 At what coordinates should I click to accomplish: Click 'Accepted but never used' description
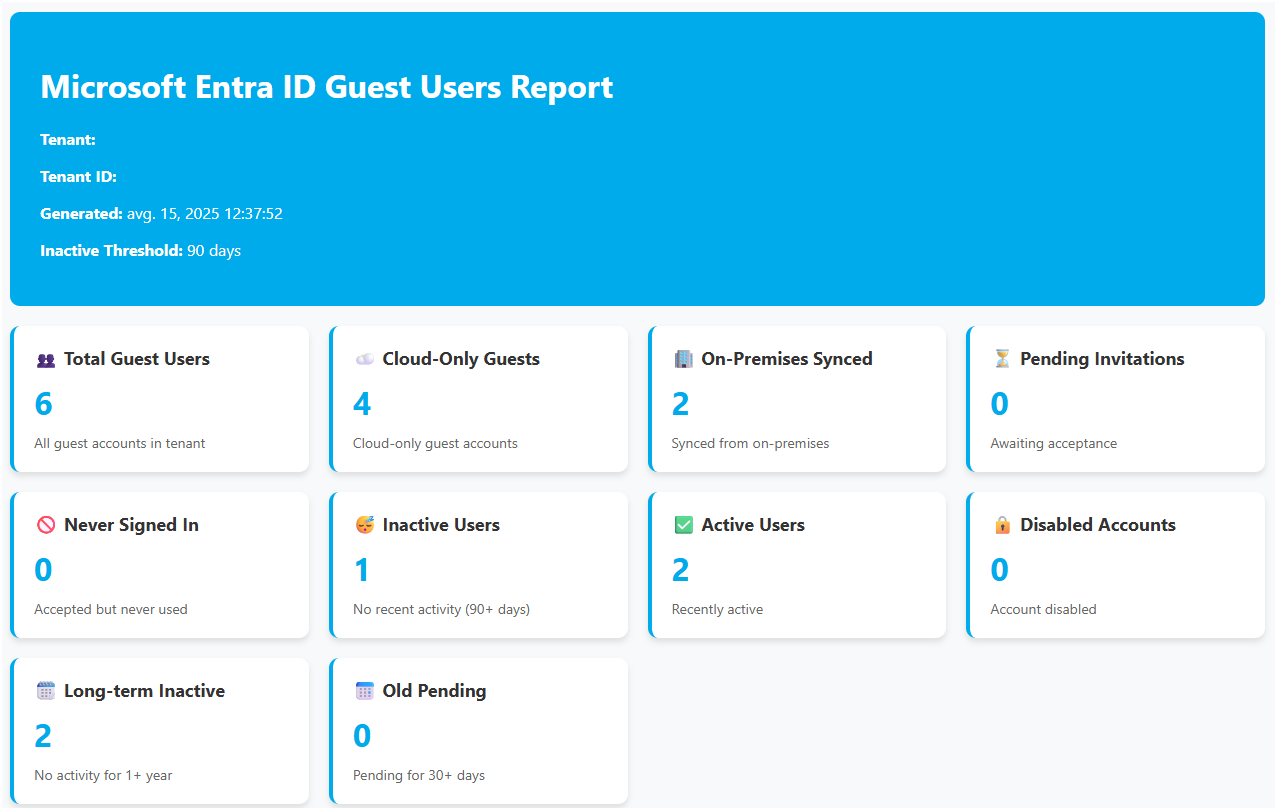pyautogui.click(x=111, y=609)
